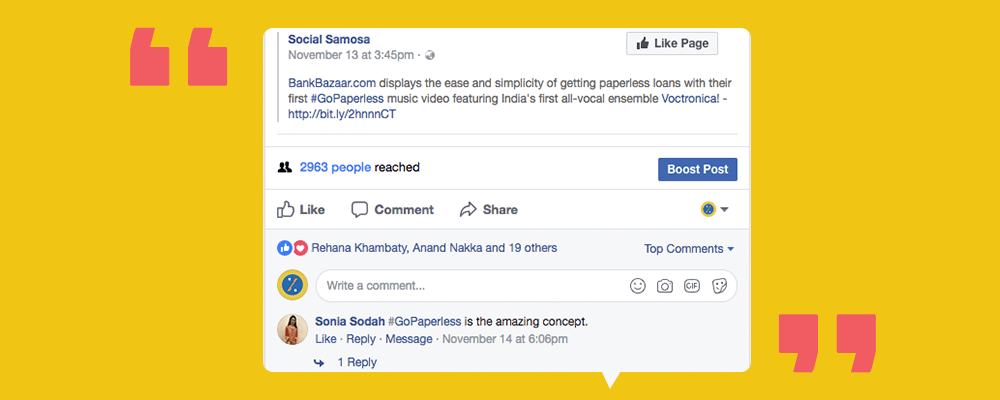Open the GIF picker icon

tap(692, 286)
